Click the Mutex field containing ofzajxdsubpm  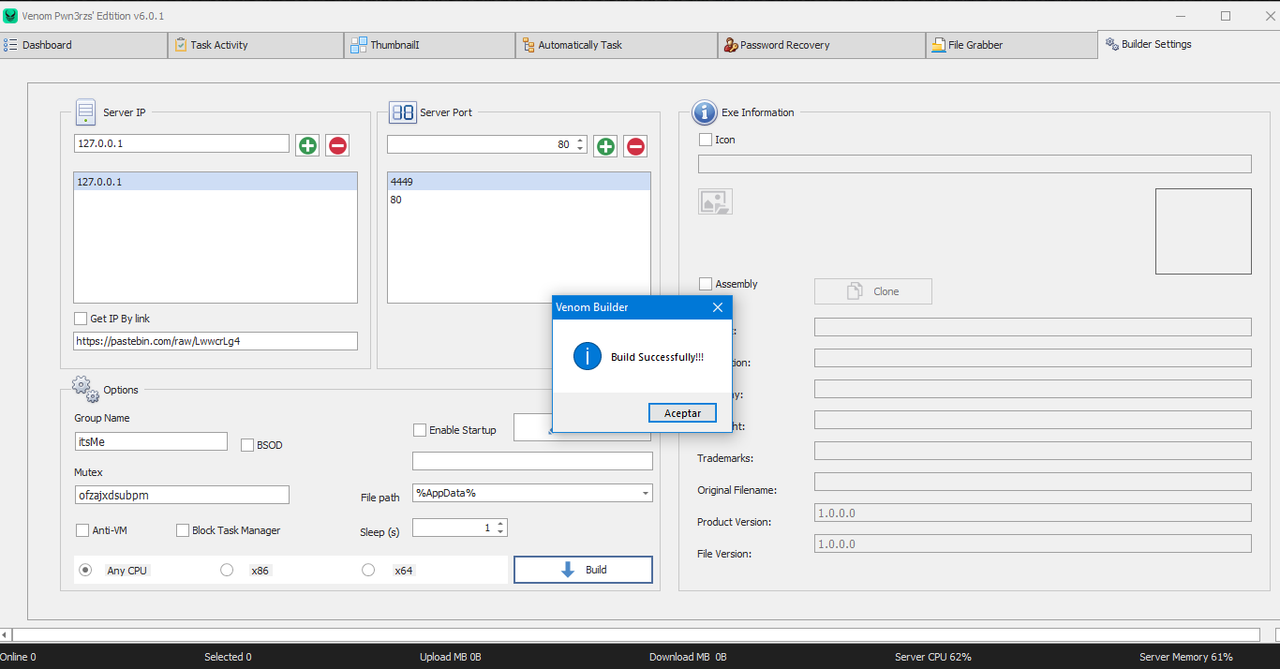(x=181, y=495)
